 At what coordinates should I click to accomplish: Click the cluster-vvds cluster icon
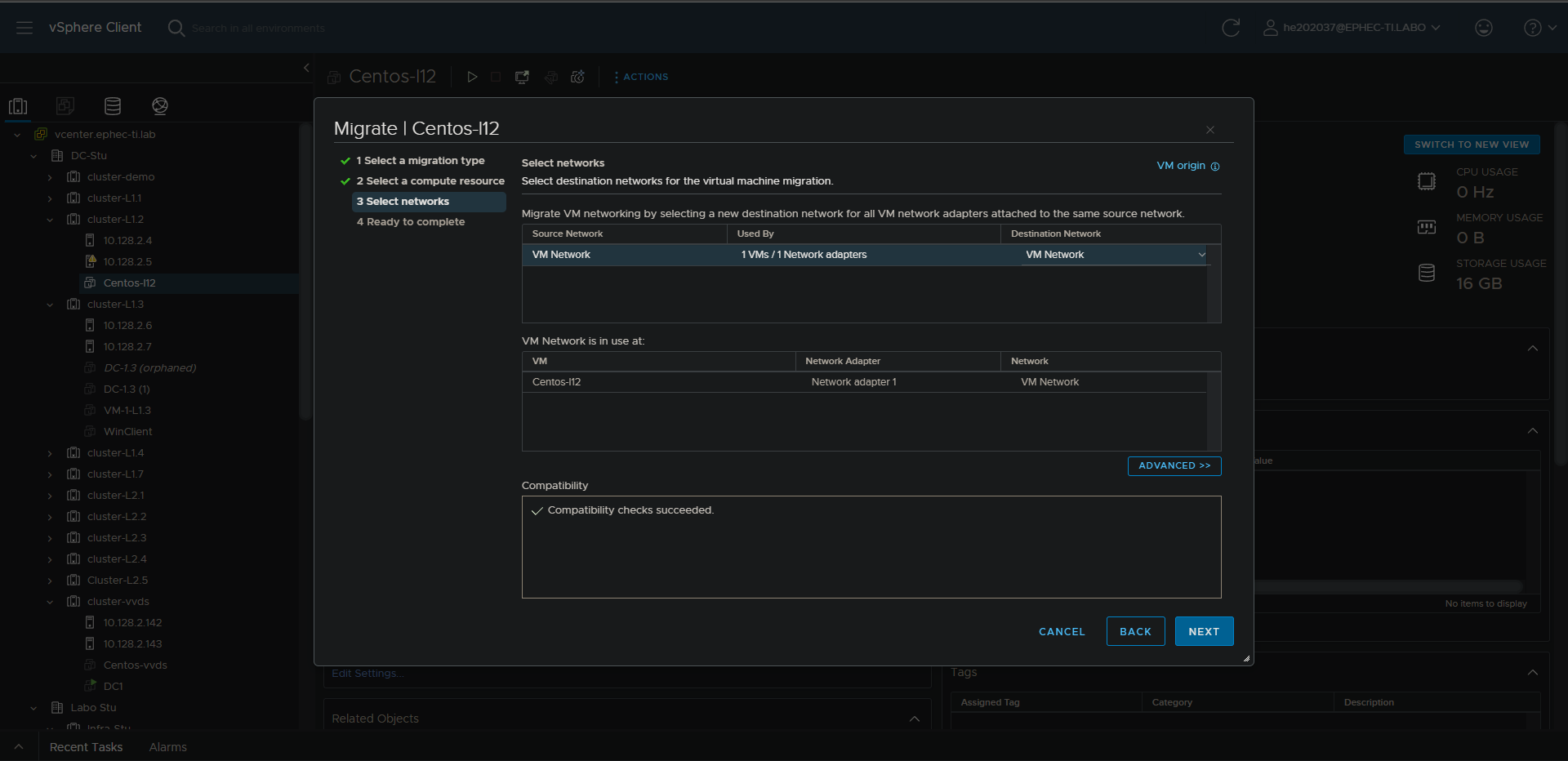pos(73,602)
